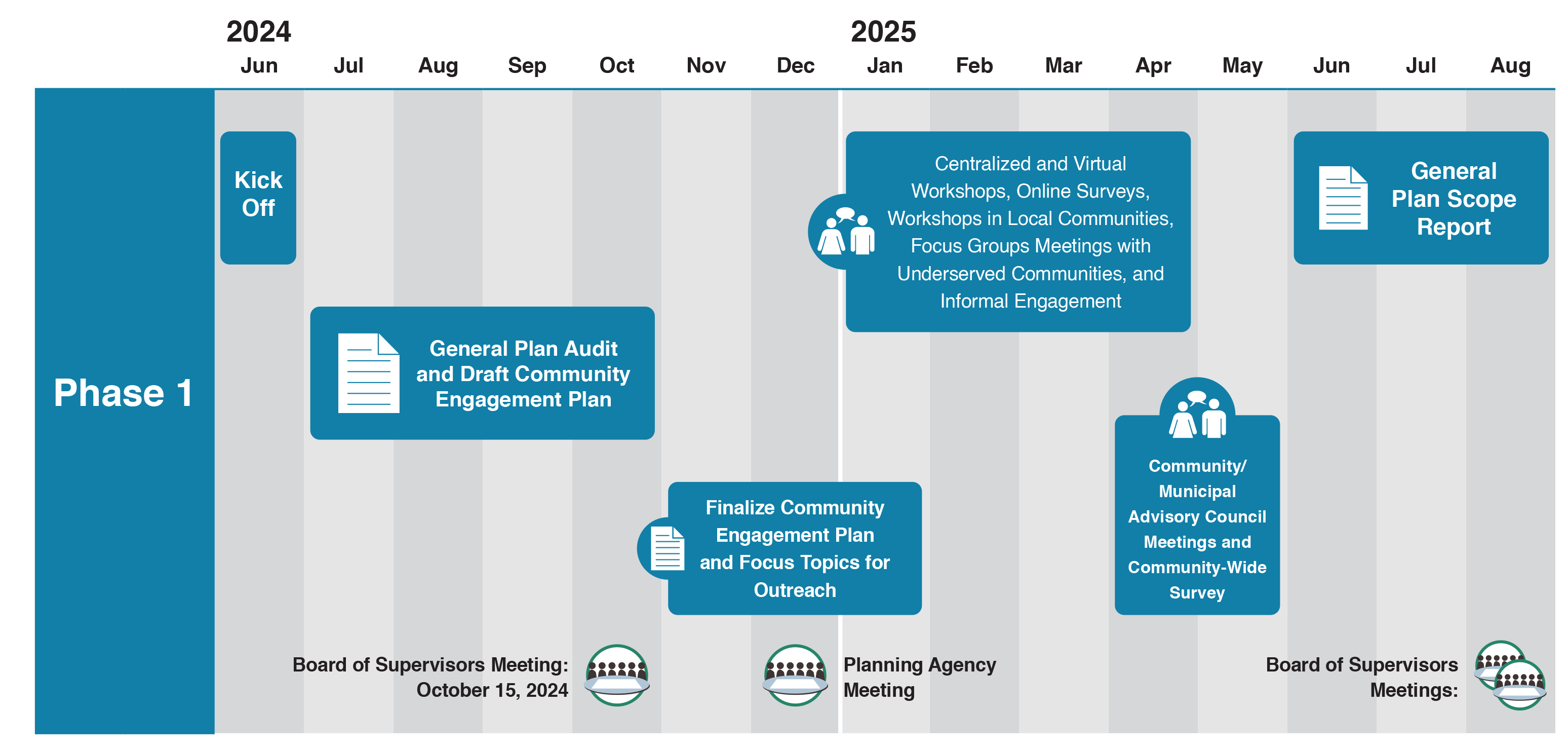Screen dimensions: 1568x748
Task: Click the Nov month header
Action: tap(706, 65)
